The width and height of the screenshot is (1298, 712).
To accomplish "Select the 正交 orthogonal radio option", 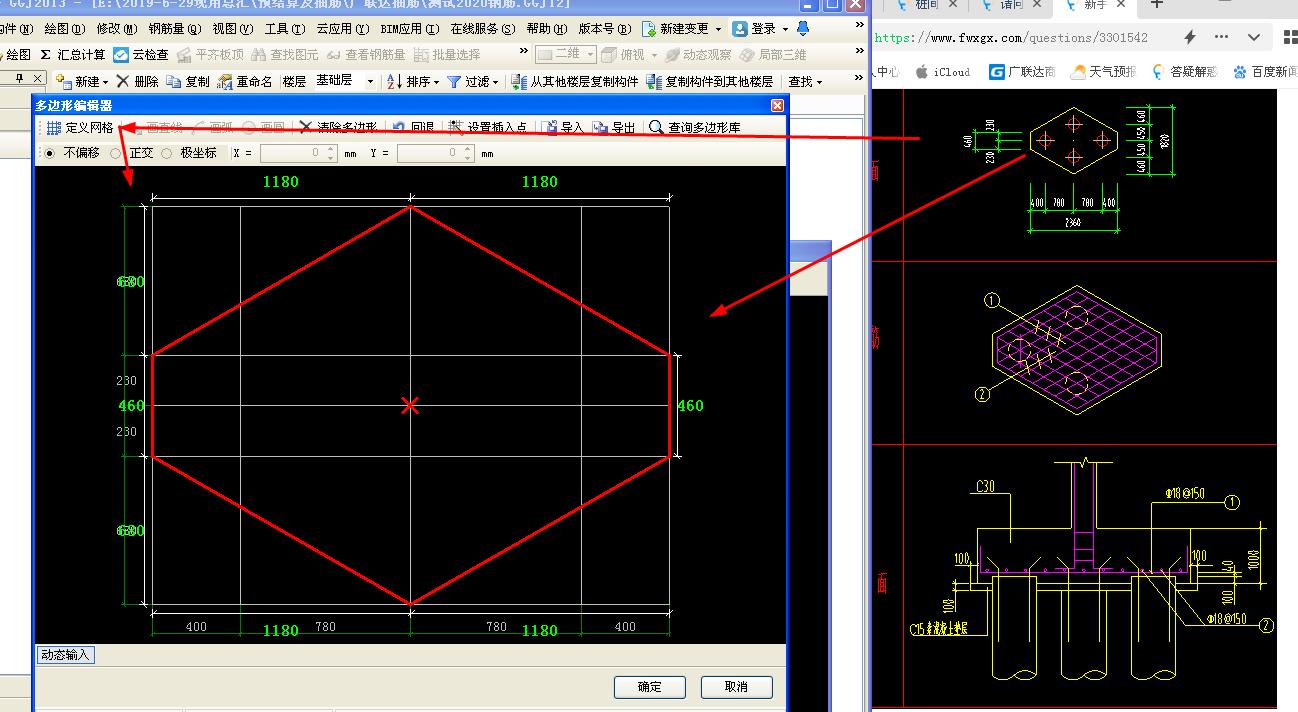I will click(x=132, y=153).
